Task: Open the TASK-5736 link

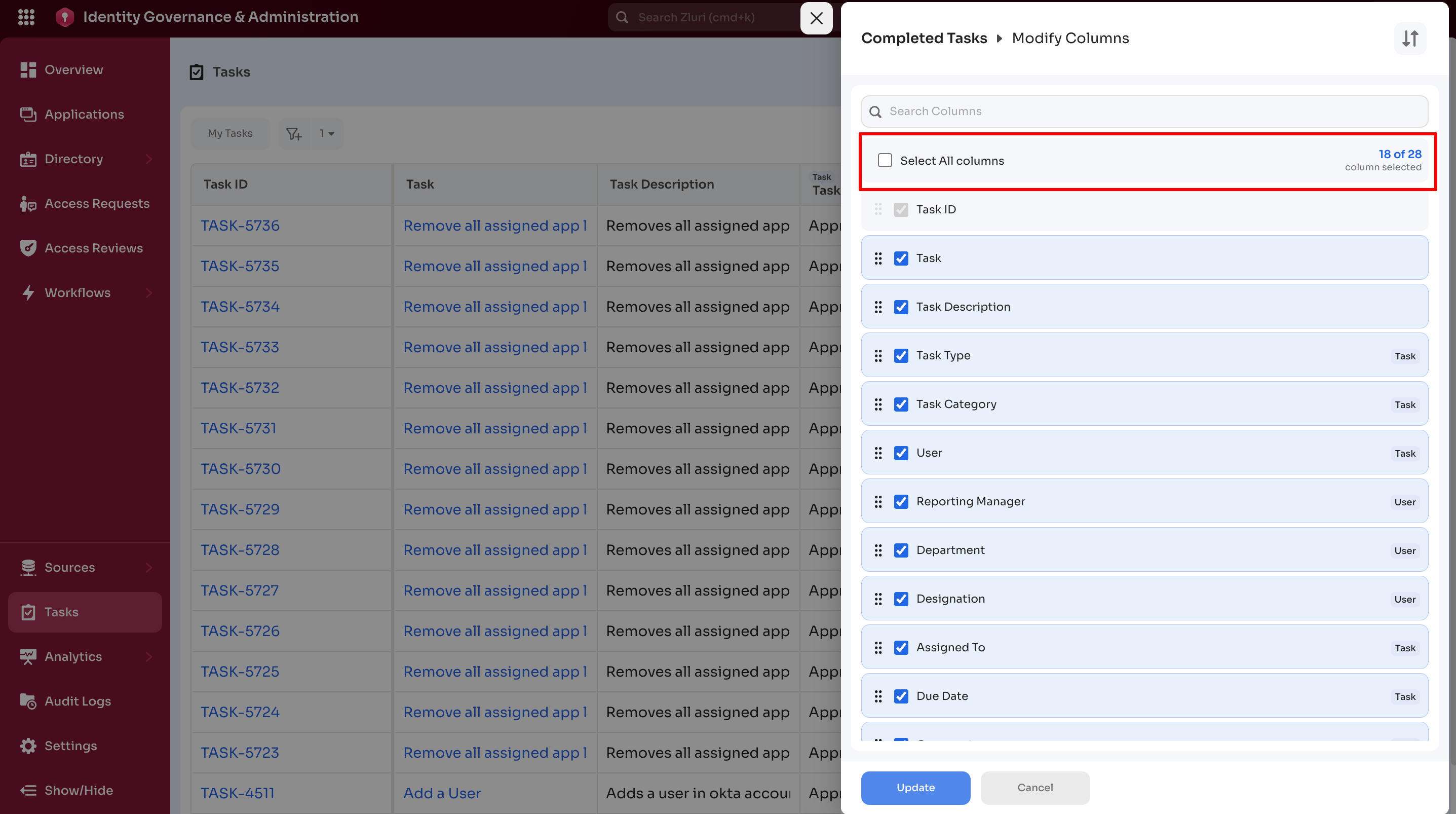Action: (x=240, y=225)
